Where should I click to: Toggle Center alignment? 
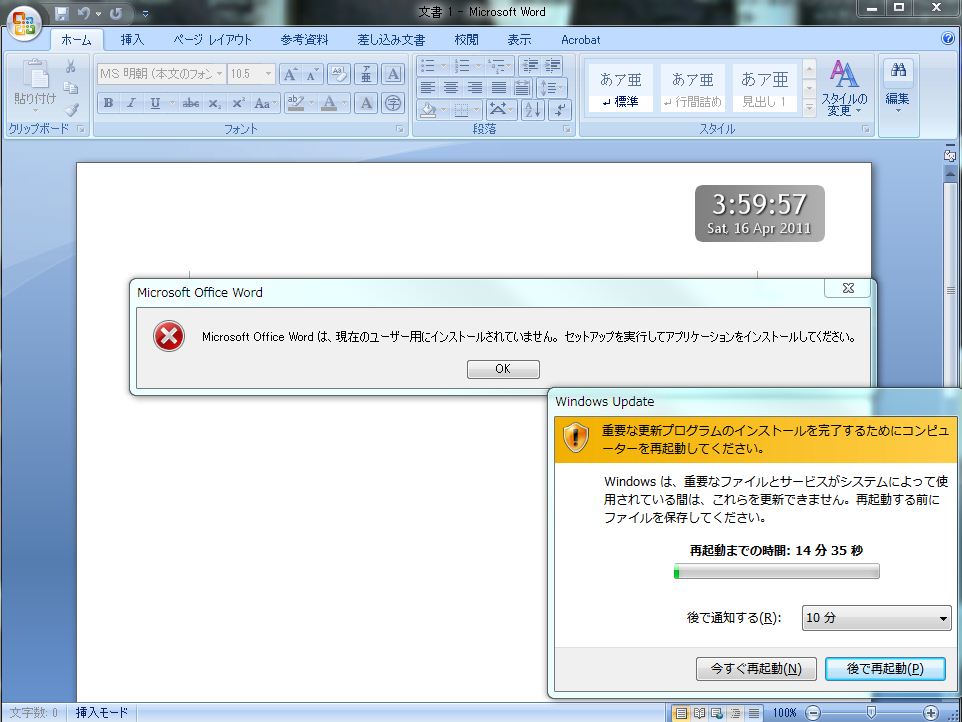pyautogui.click(x=451, y=88)
